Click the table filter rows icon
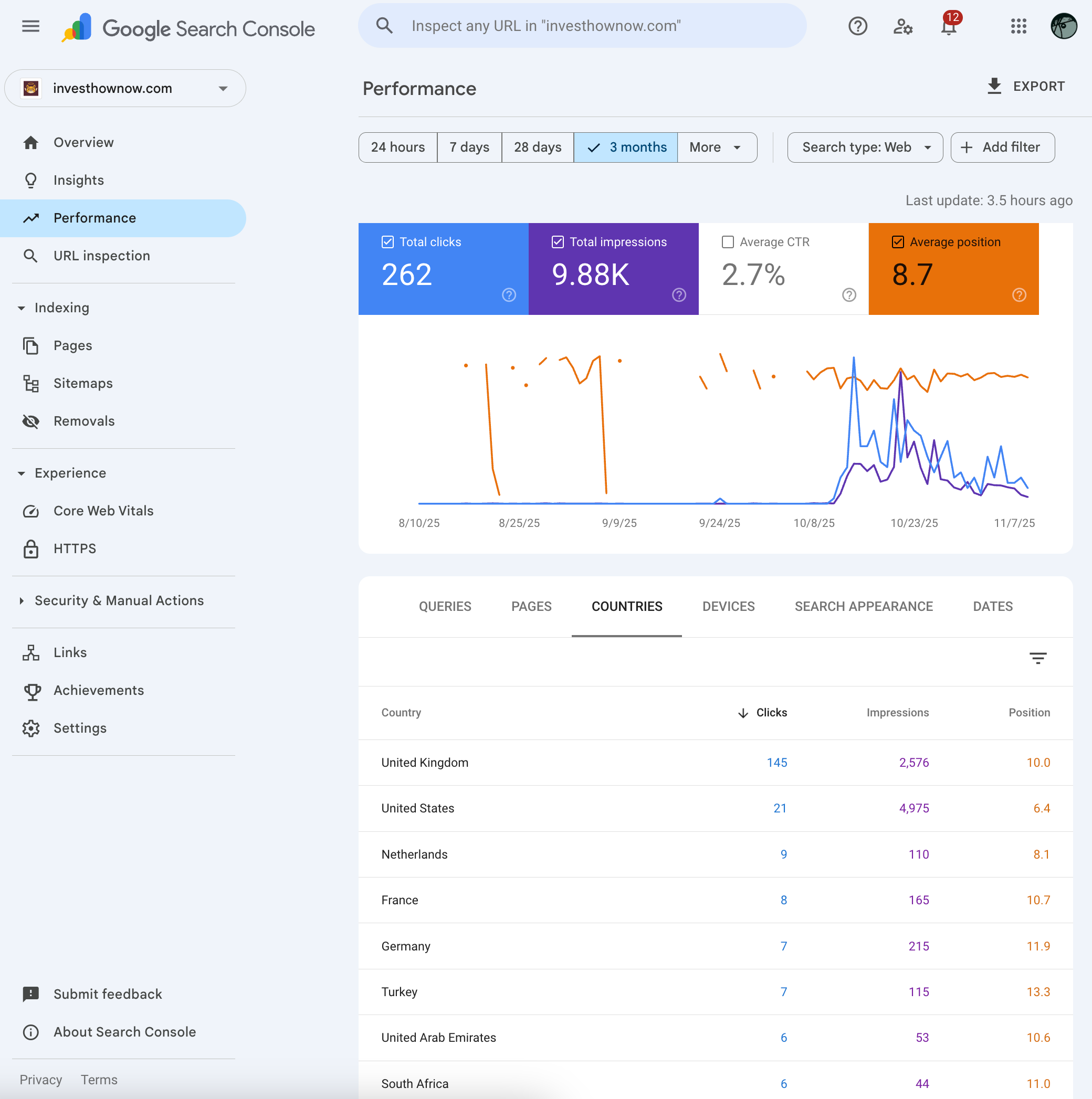Viewport: 1092px width, 1099px height. point(1038,658)
